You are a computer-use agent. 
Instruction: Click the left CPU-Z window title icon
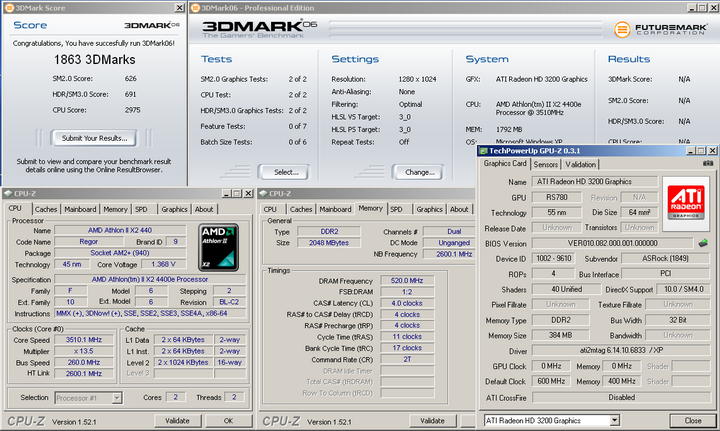coord(8,194)
